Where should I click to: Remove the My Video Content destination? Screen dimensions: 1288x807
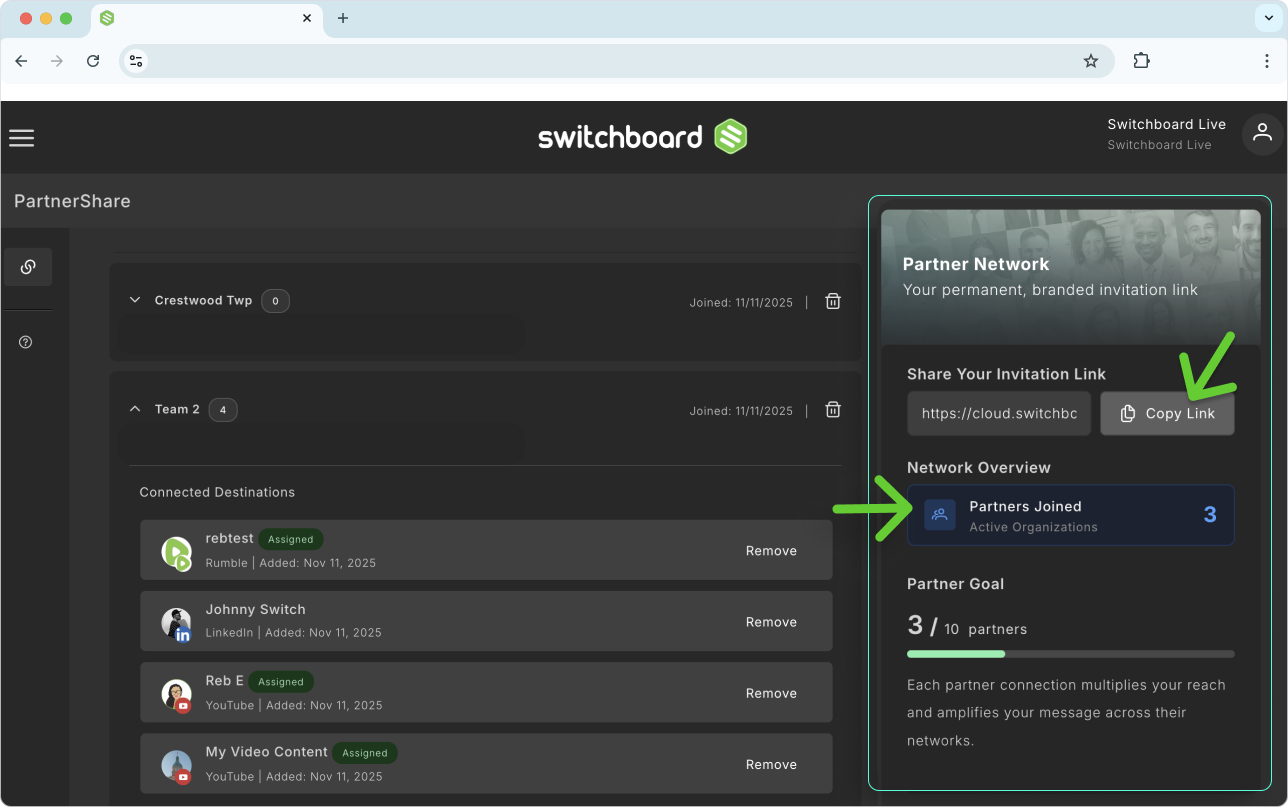771,764
